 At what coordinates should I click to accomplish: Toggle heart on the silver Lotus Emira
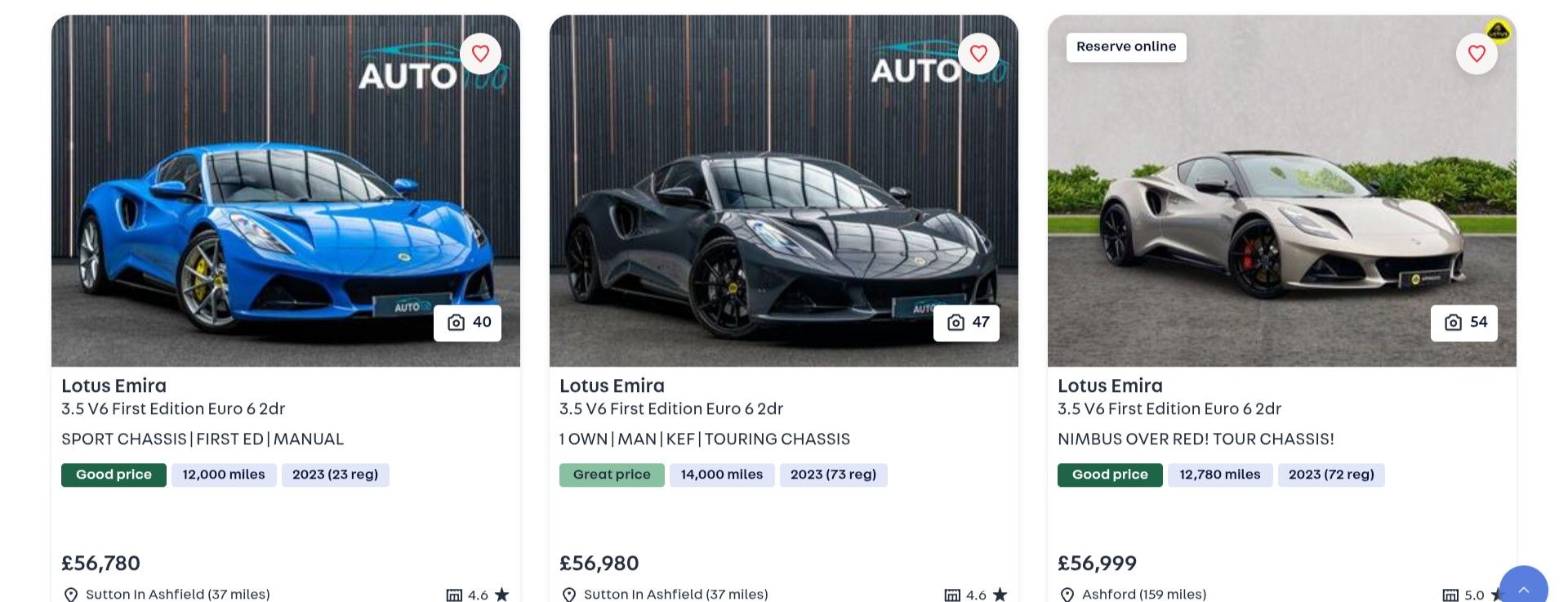pyautogui.click(x=1477, y=54)
